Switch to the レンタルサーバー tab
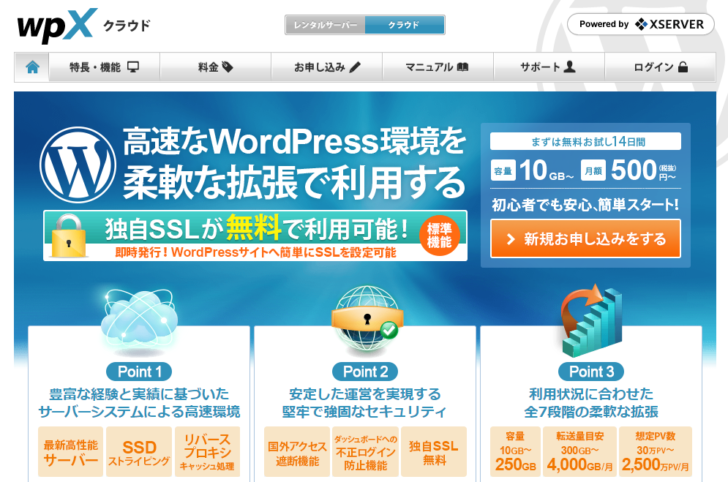 click(325, 25)
